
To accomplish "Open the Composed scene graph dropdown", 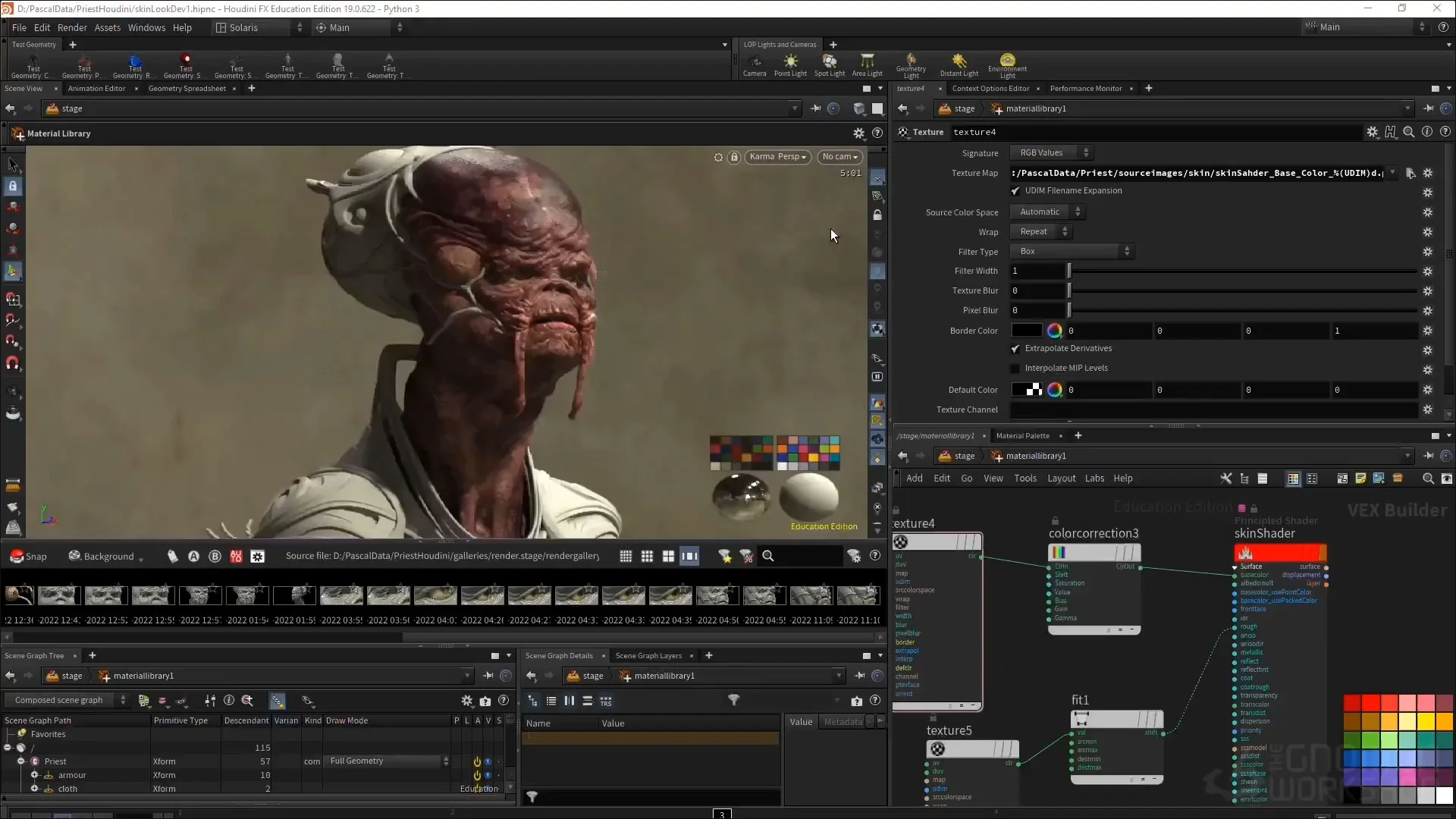I will [67, 701].
